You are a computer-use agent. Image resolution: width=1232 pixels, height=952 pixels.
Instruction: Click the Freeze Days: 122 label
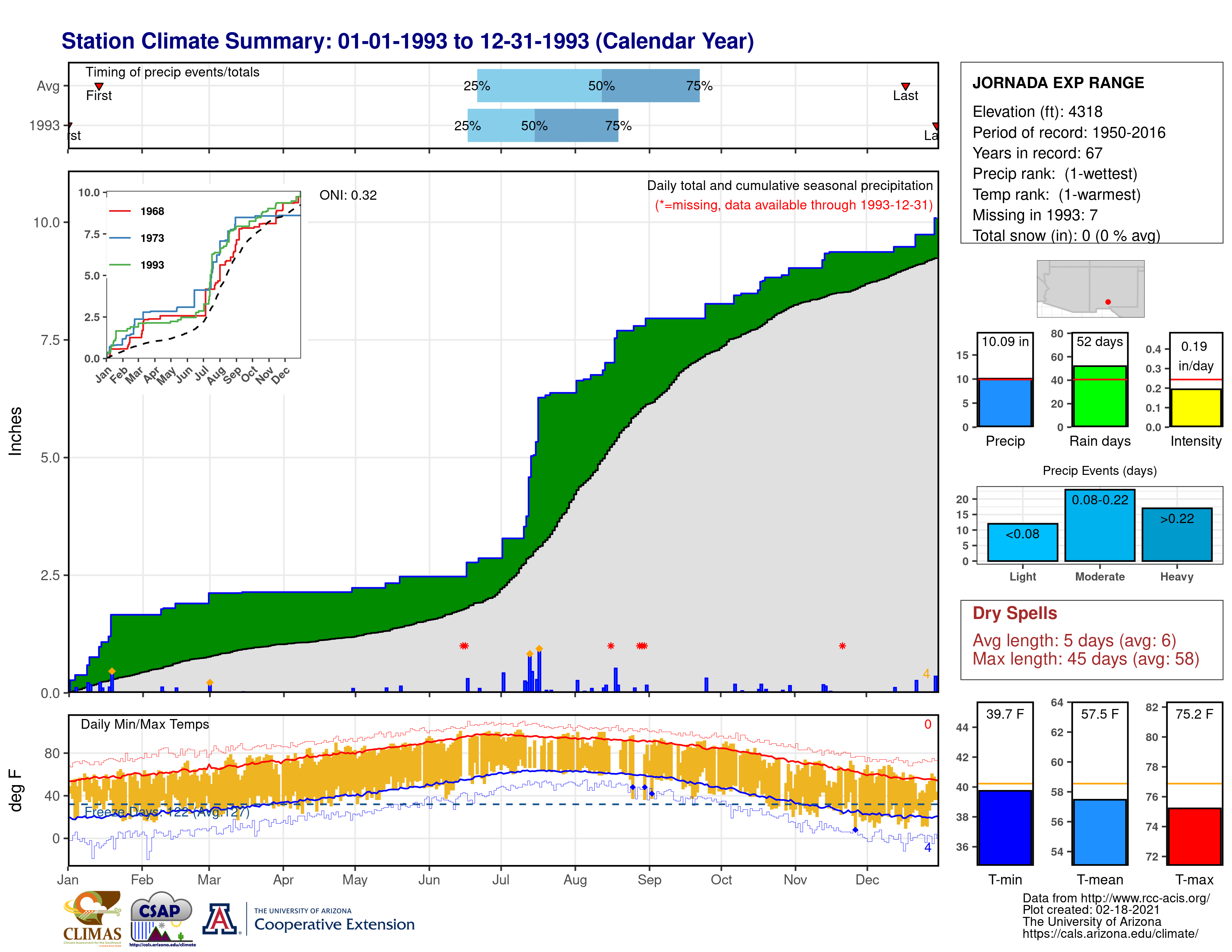click(x=167, y=812)
